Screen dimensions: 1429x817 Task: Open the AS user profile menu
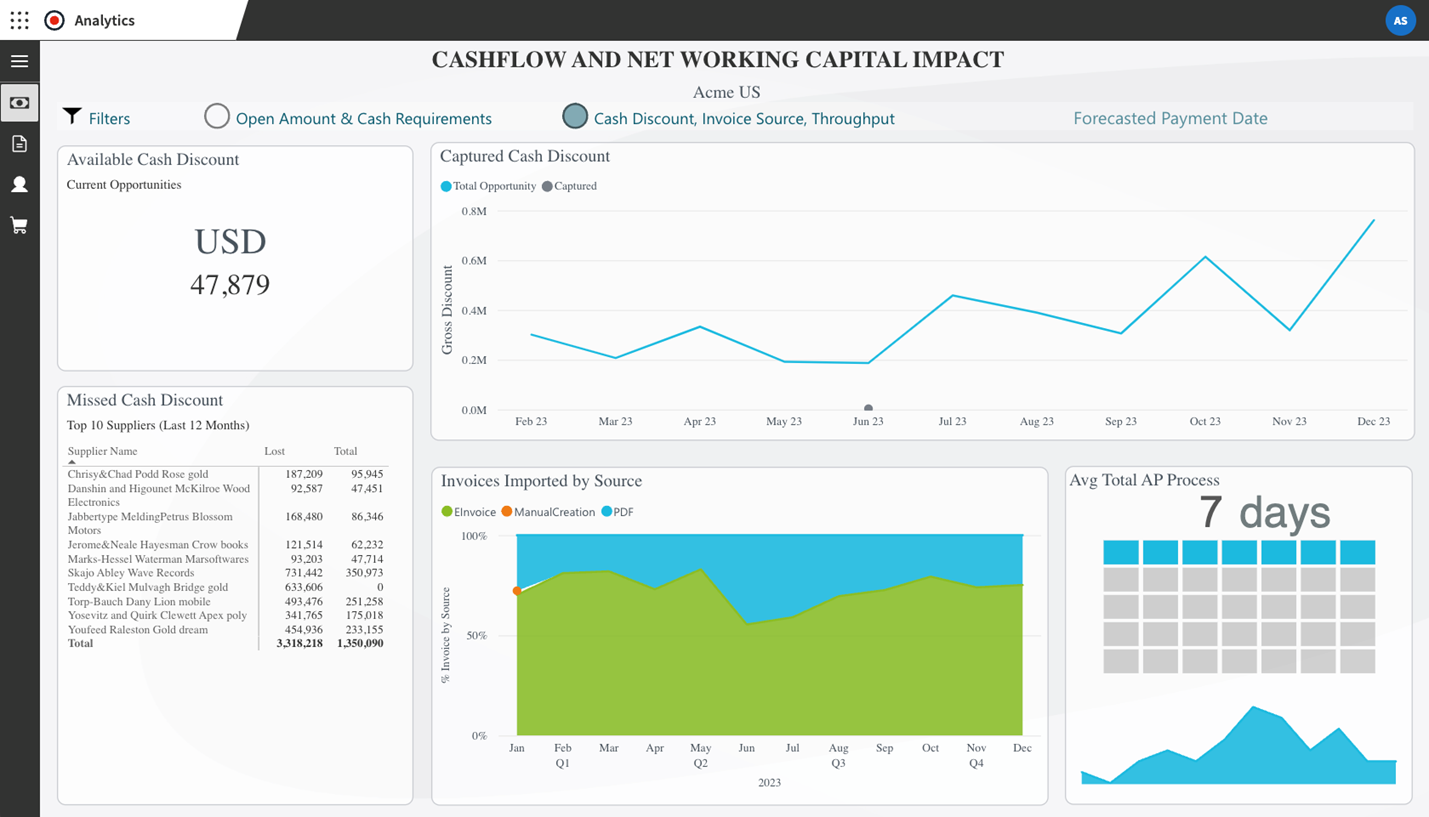click(1400, 19)
